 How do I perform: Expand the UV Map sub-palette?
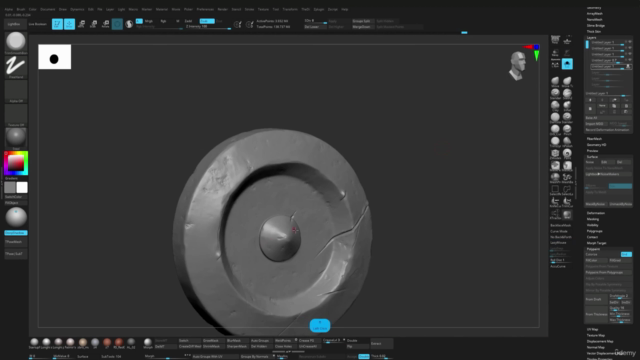[592, 329]
